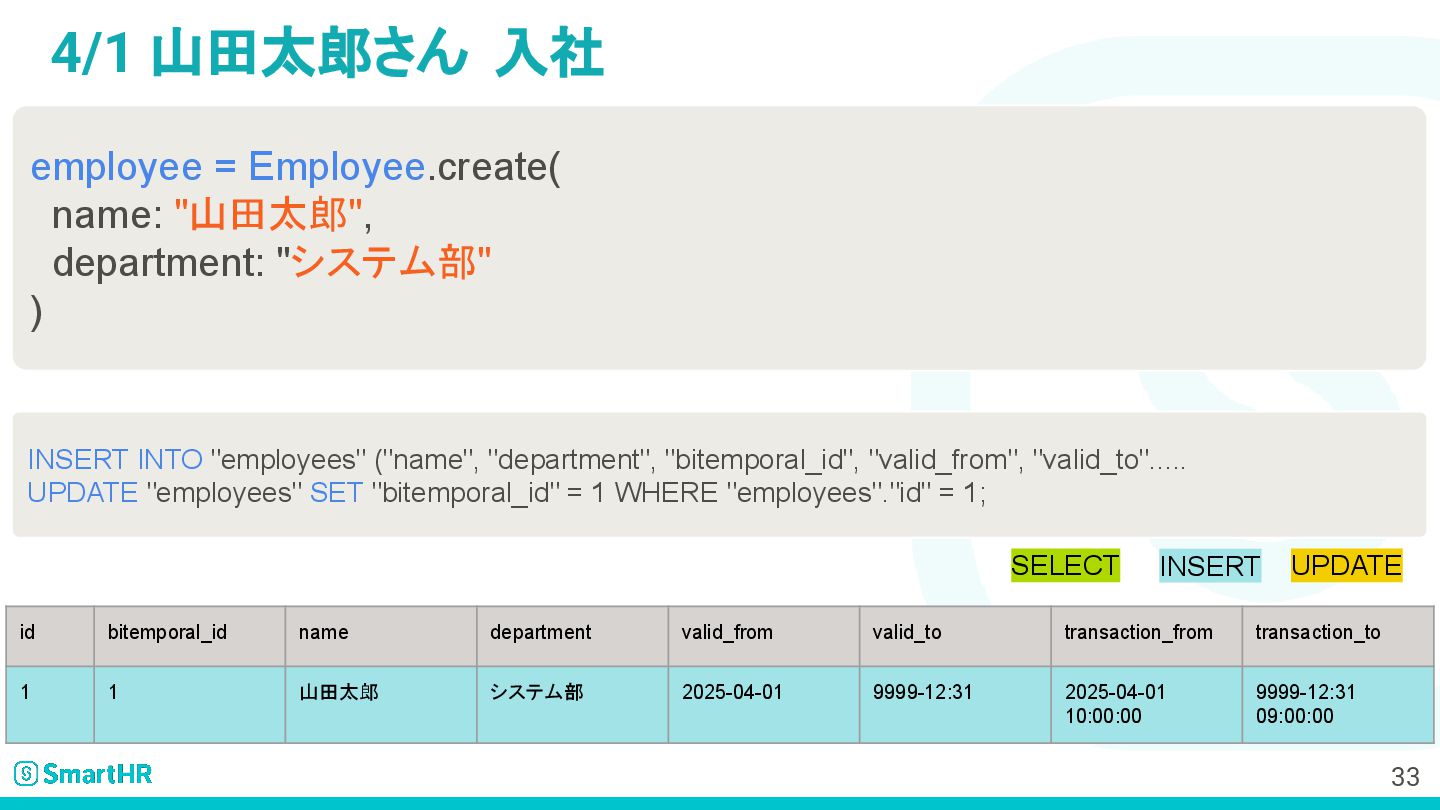Click the 'valid_from' column header
This screenshot has height=810, width=1440.
coord(764,636)
